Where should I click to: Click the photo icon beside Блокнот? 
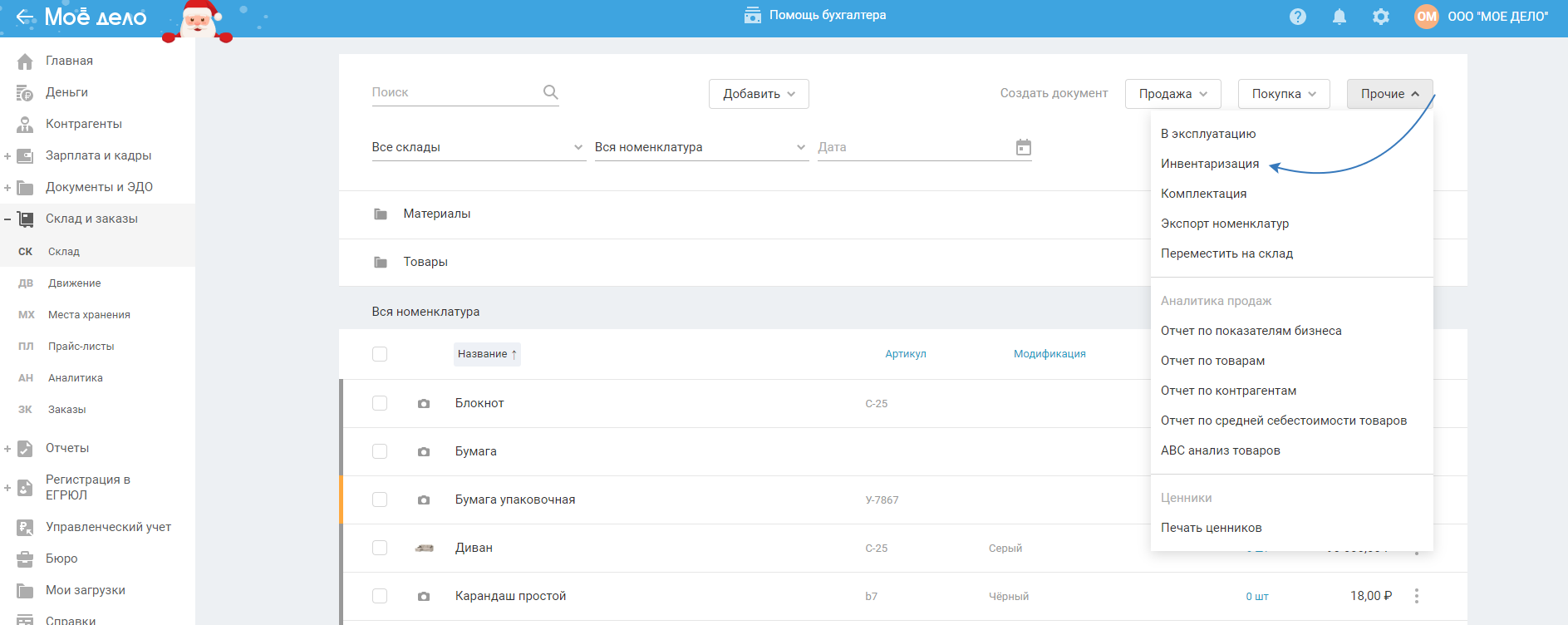coord(424,404)
